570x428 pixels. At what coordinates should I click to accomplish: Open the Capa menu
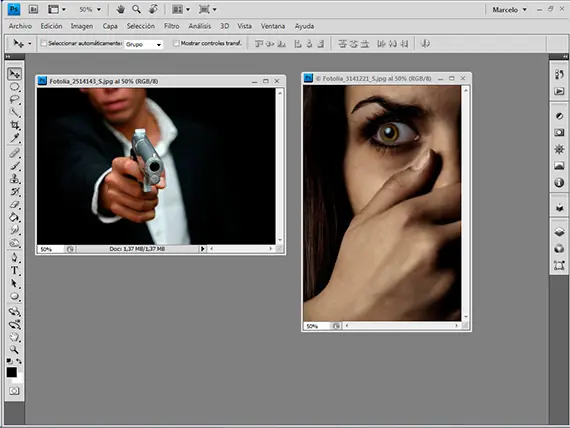pyautogui.click(x=110, y=26)
